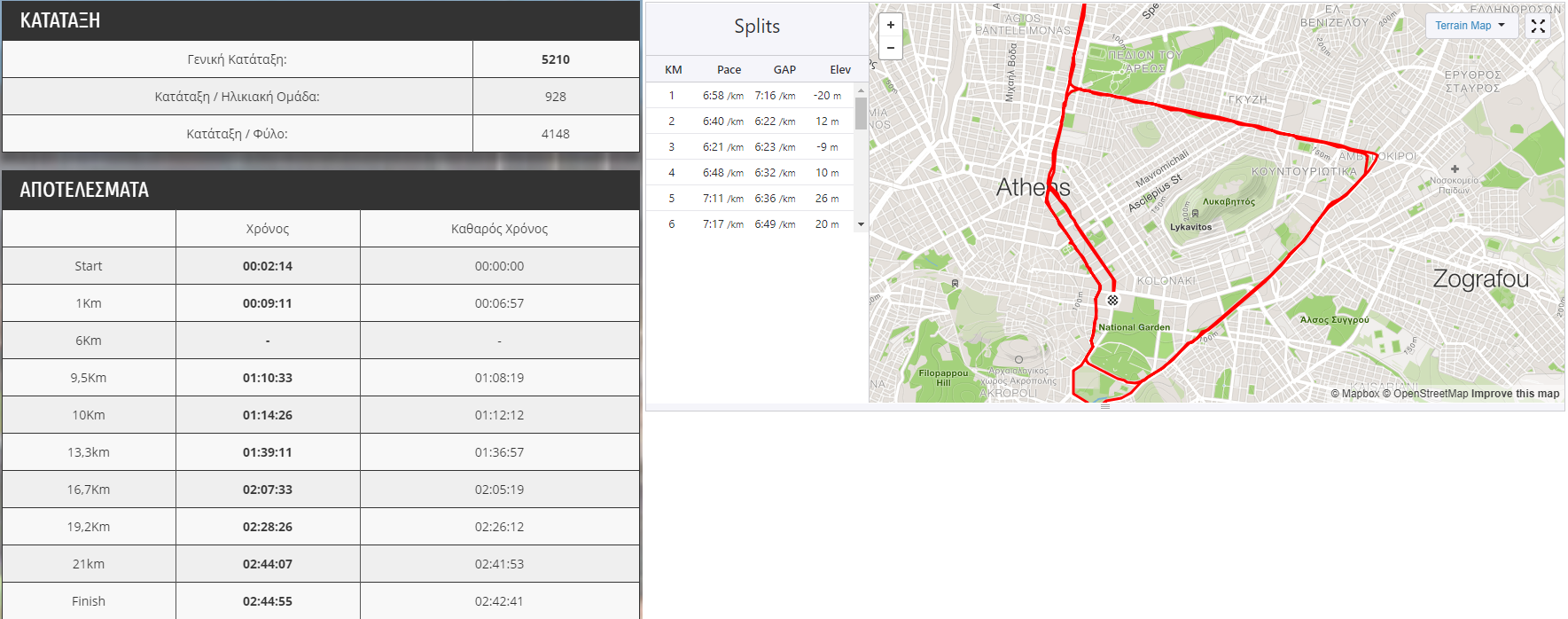Screen dimensions: 1568x619
Task: Open the OpenStreetMap attribution link
Action: 1425,394
